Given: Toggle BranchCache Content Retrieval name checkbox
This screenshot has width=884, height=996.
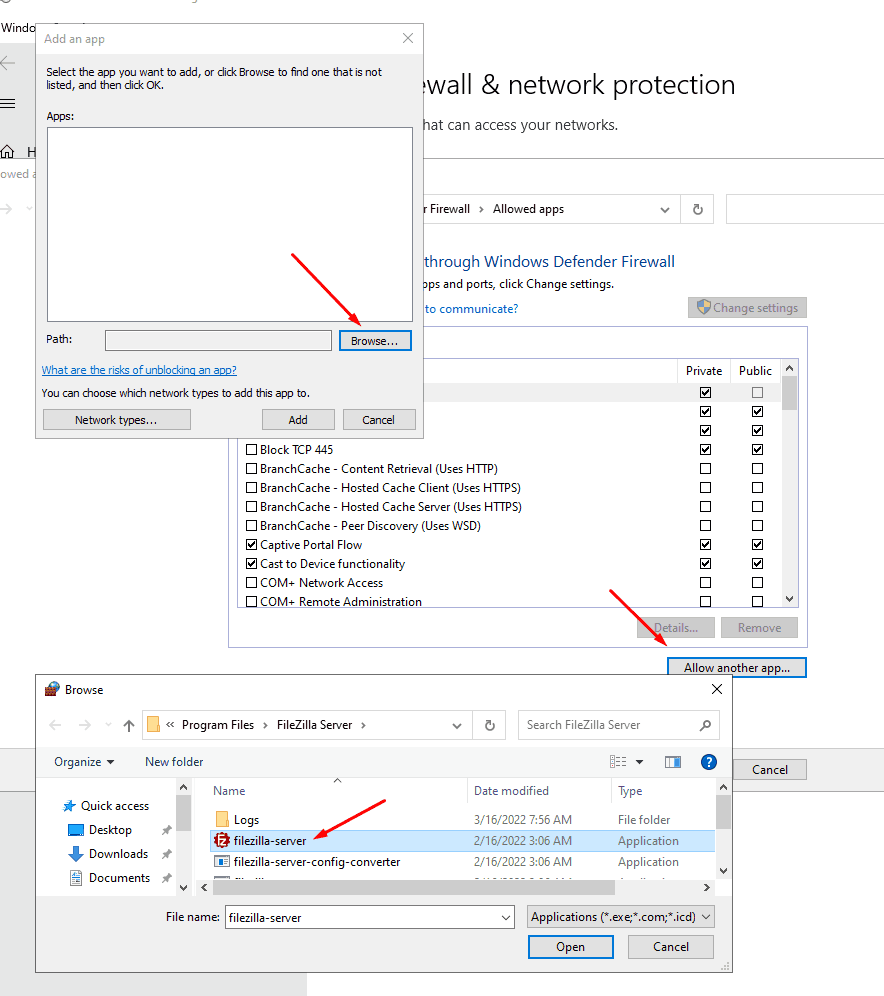Looking at the screenshot, I should pyautogui.click(x=251, y=469).
